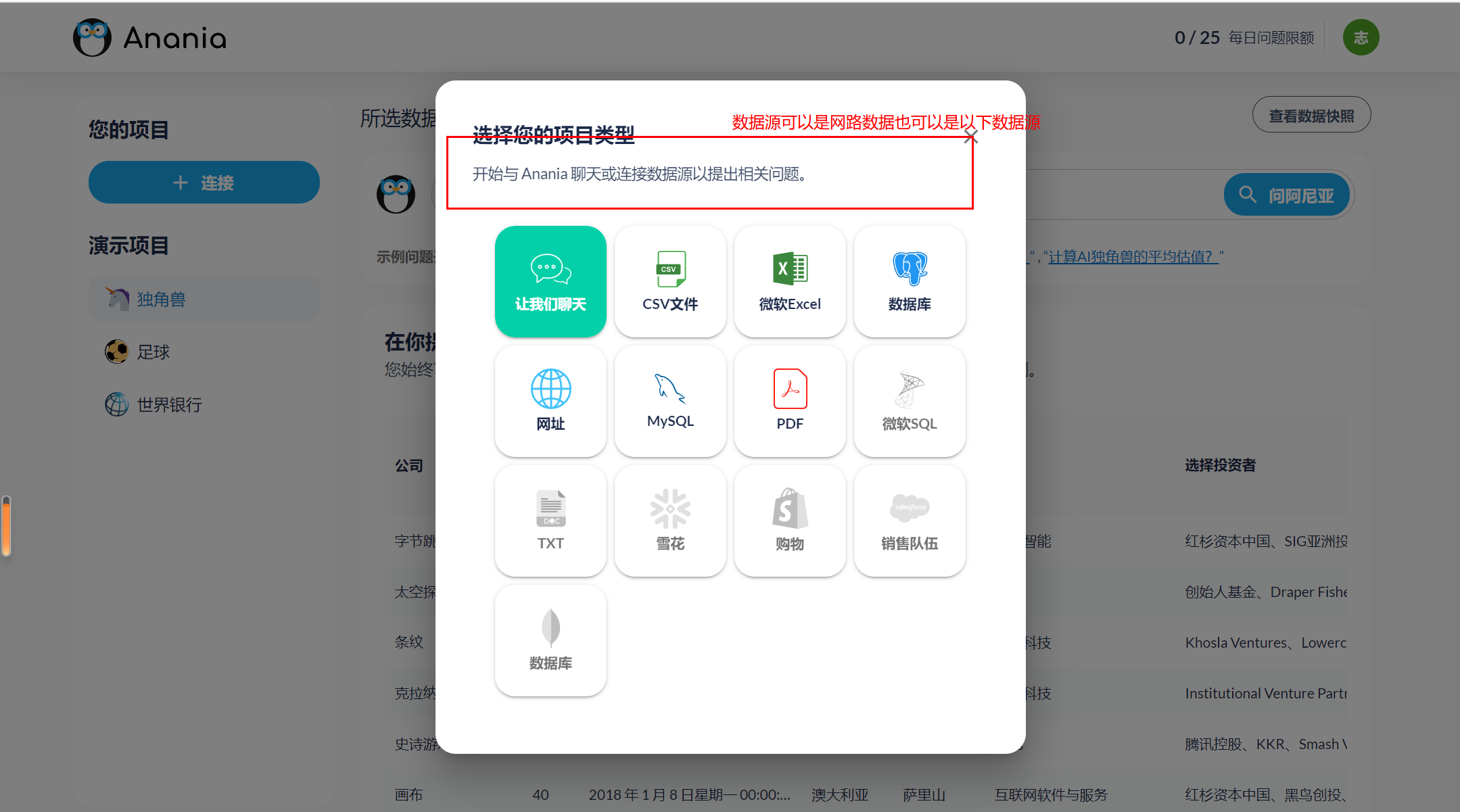Select the MySQL dolphin tile
The height and width of the screenshot is (812, 1460).
click(669, 401)
